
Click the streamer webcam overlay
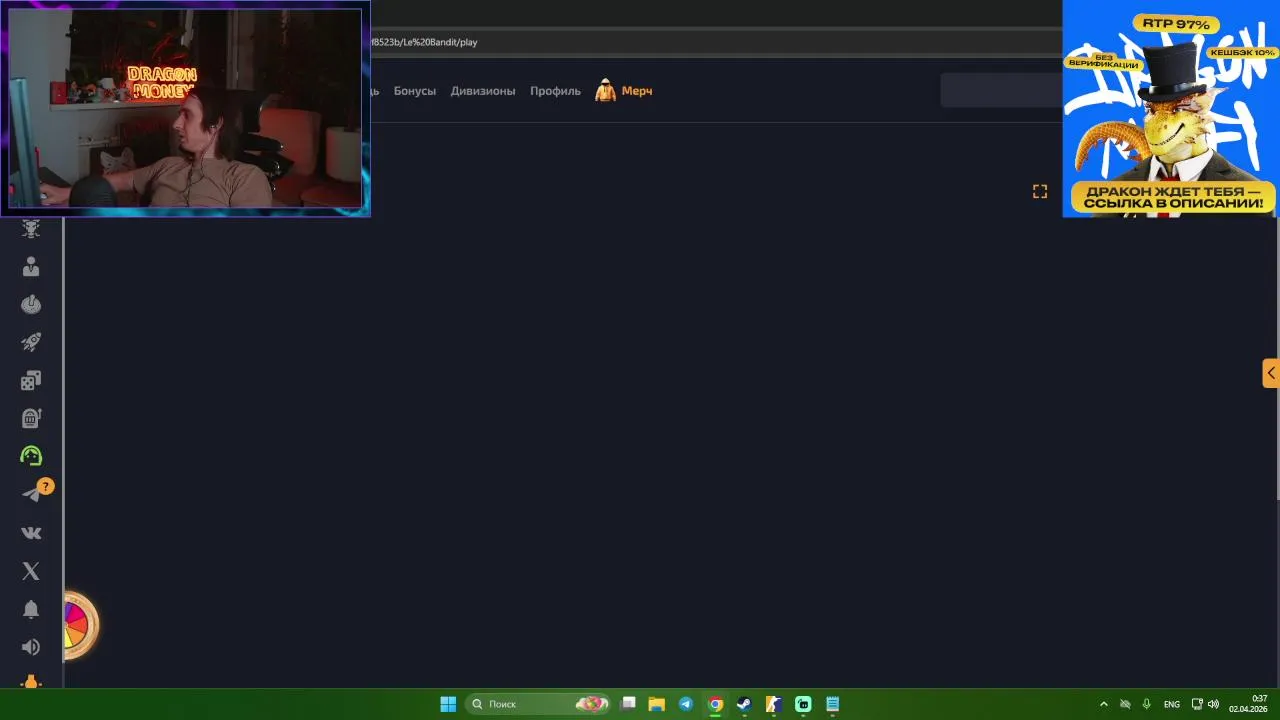(x=185, y=108)
